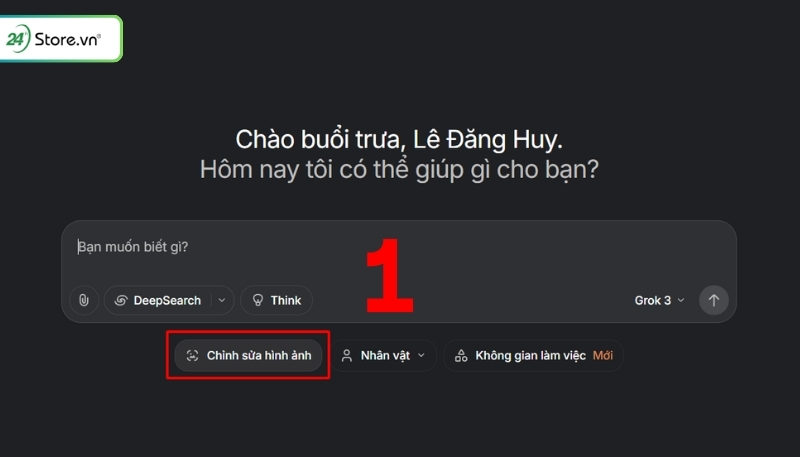The height and width of the screenshot is (457, 800).
Task: Click the Think lightbulb icon
Action: (258, 300)
